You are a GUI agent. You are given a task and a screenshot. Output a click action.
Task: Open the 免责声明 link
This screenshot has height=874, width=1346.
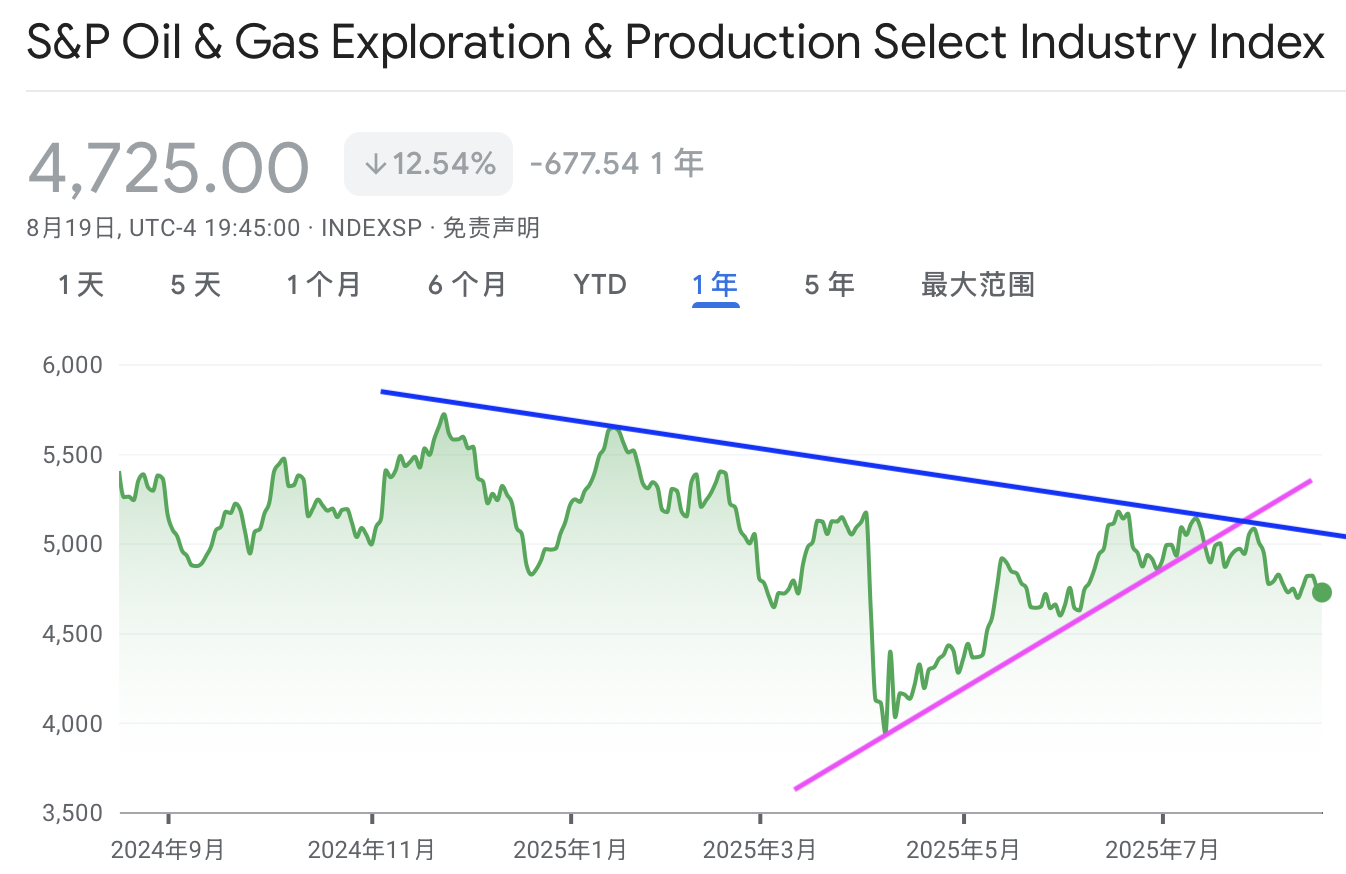click(490, 228)
